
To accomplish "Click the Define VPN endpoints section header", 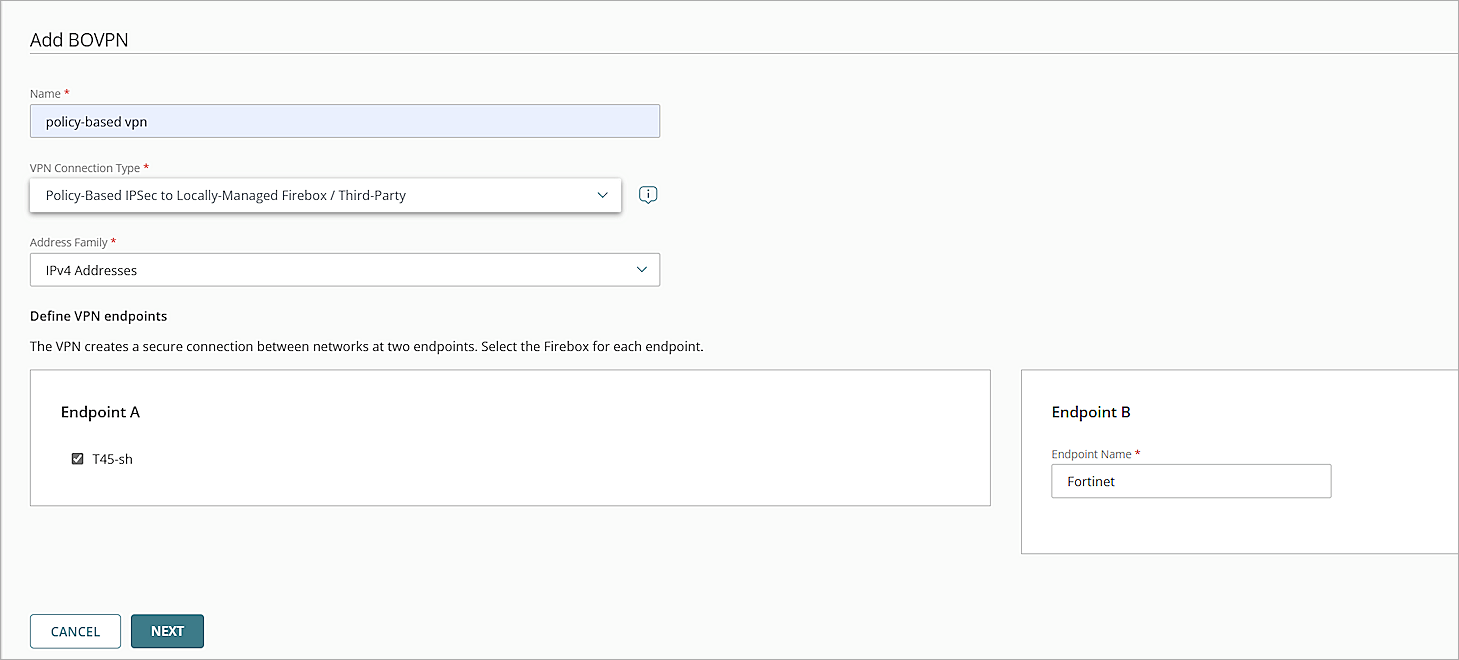I will click(x=97, y=315).
